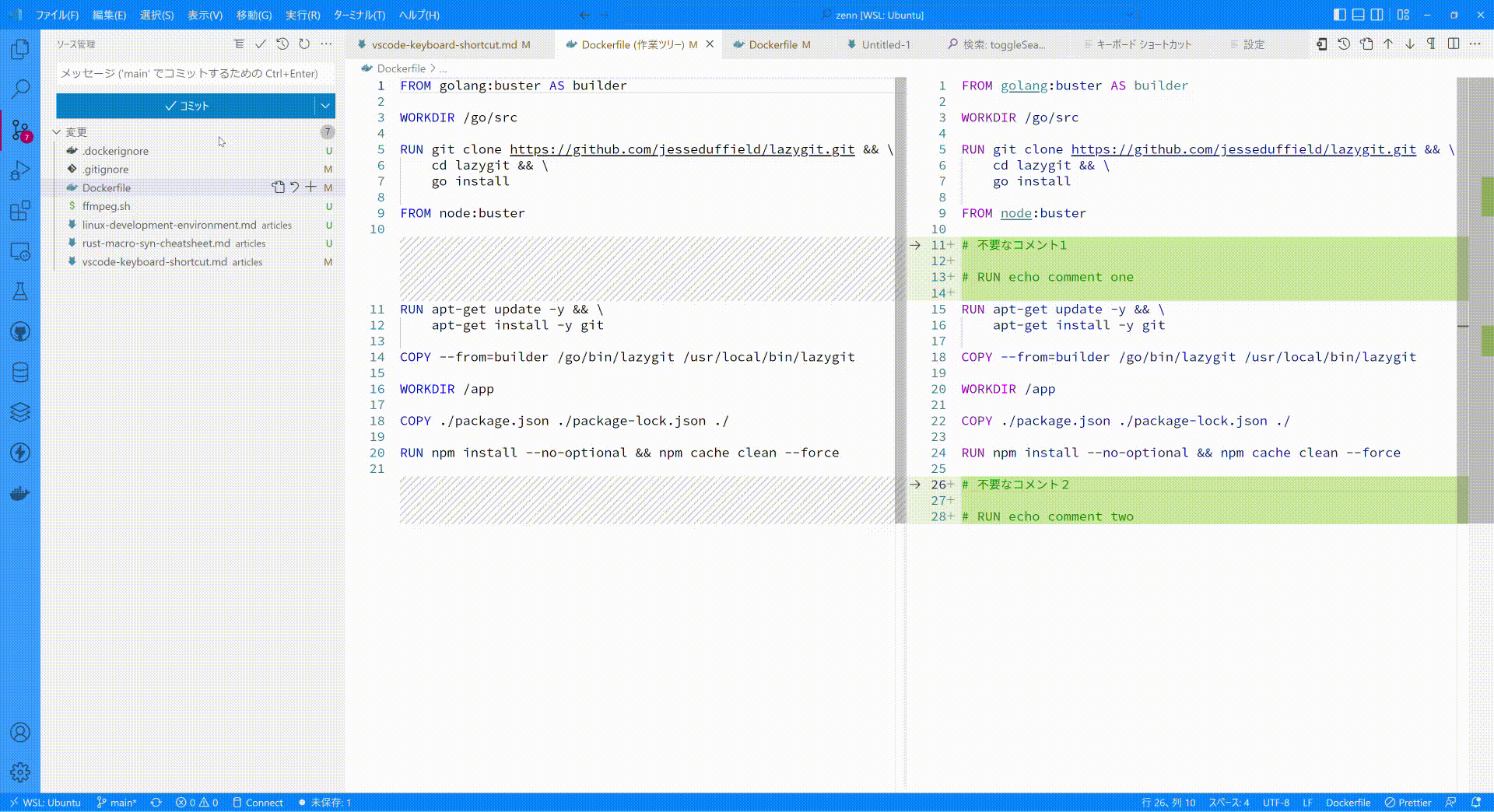The height and width of the screenshot is (812, 1494).
Task: Open the ヘルプ(H) menu
Action: coord(419,15)
